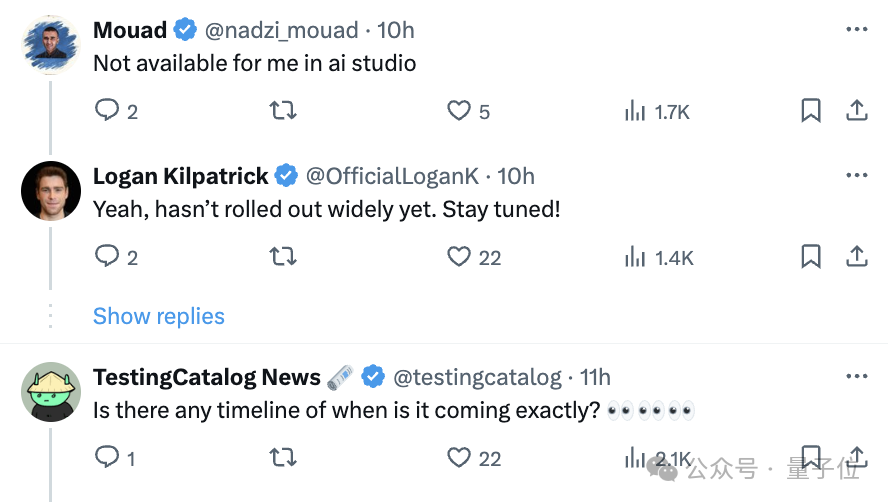This screenshot has height=504, width=888.
Task: Retweet Mouad's post about ai studio
Action: [x=283, y=110]
